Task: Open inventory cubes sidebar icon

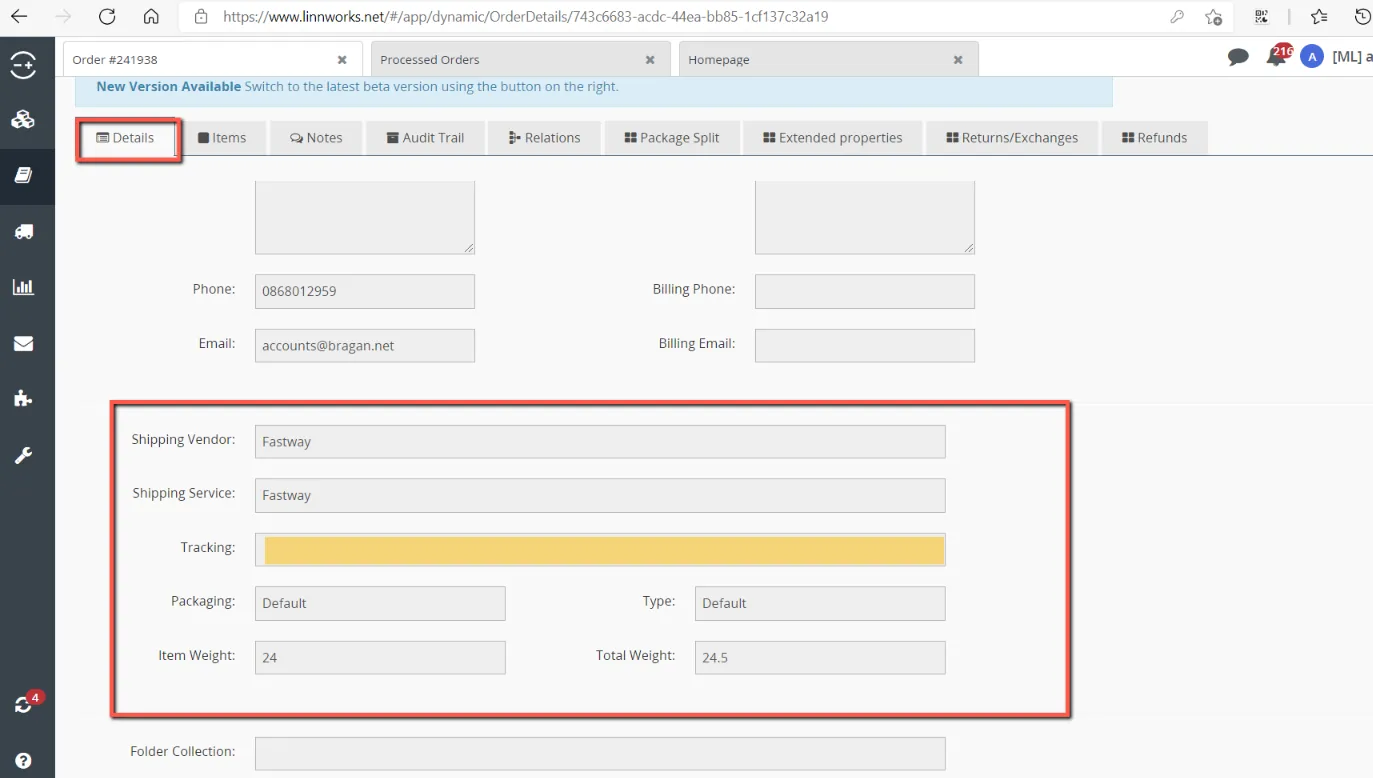Action: 23,120
